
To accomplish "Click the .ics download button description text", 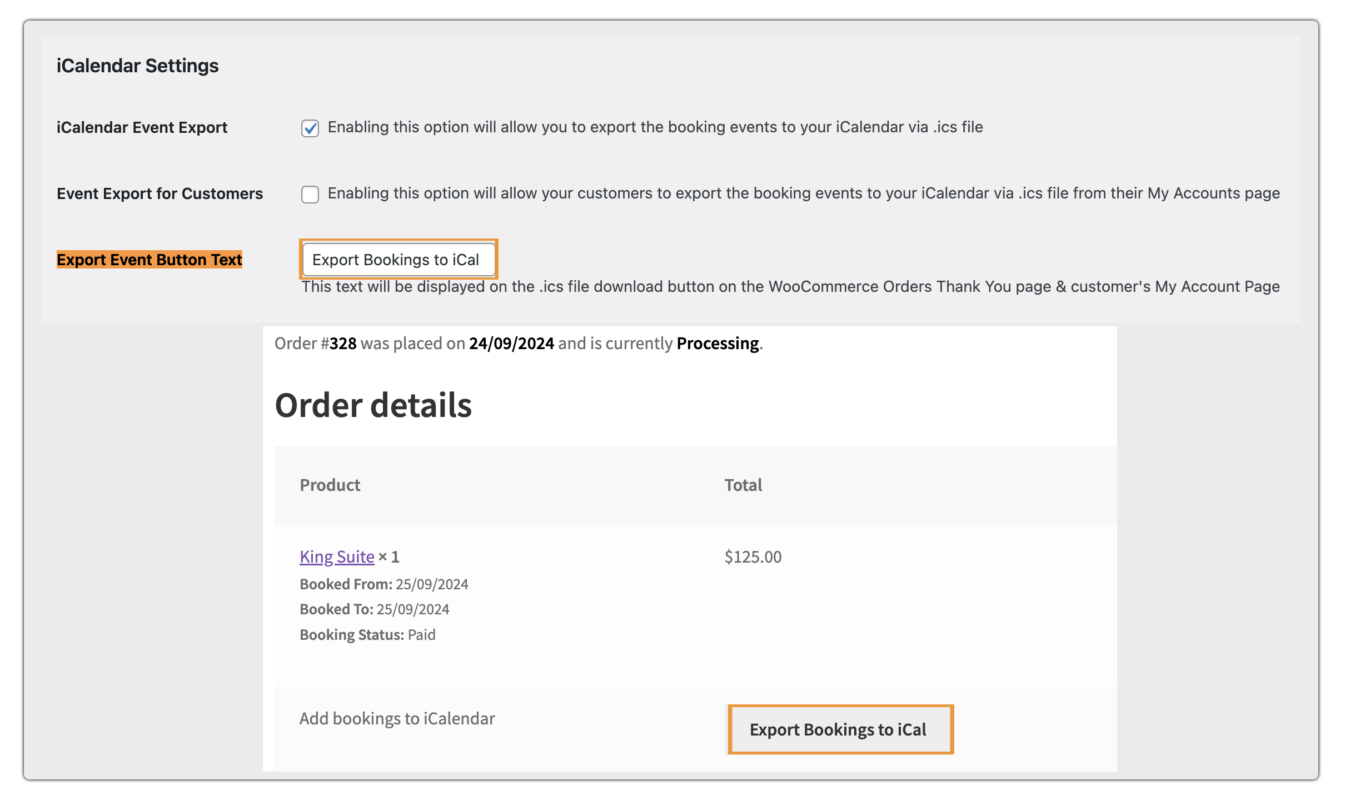I will tap(791, 287).
